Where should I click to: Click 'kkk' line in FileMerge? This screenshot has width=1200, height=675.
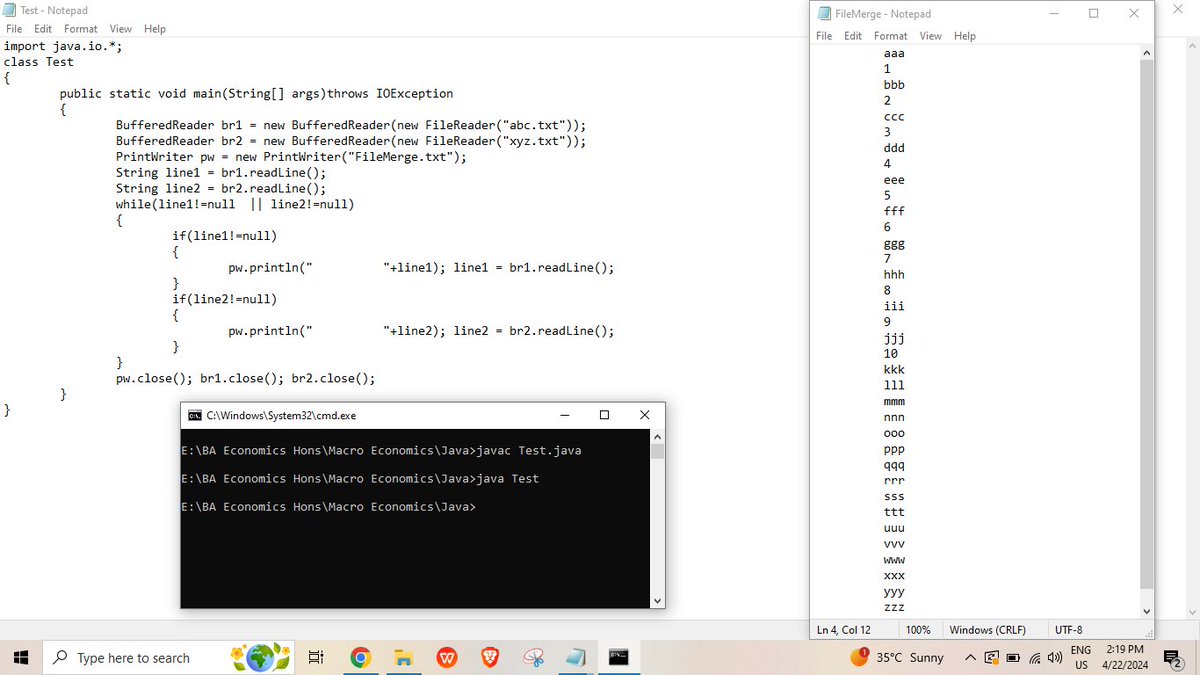[894, 370]
